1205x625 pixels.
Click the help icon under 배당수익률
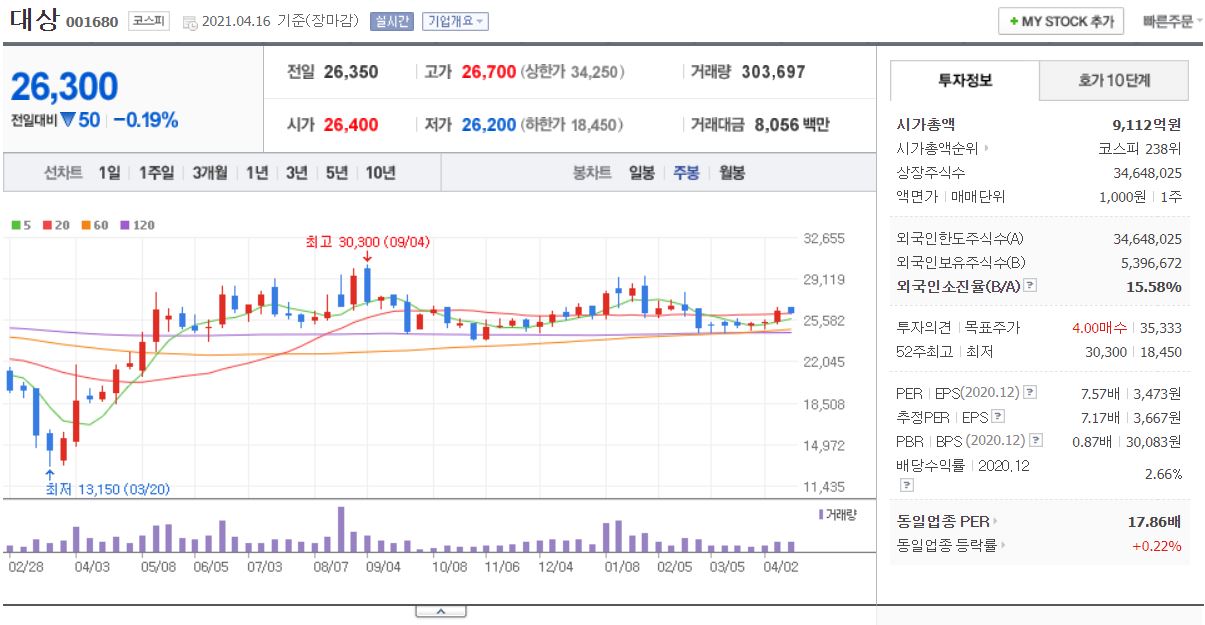pos(906,485)
